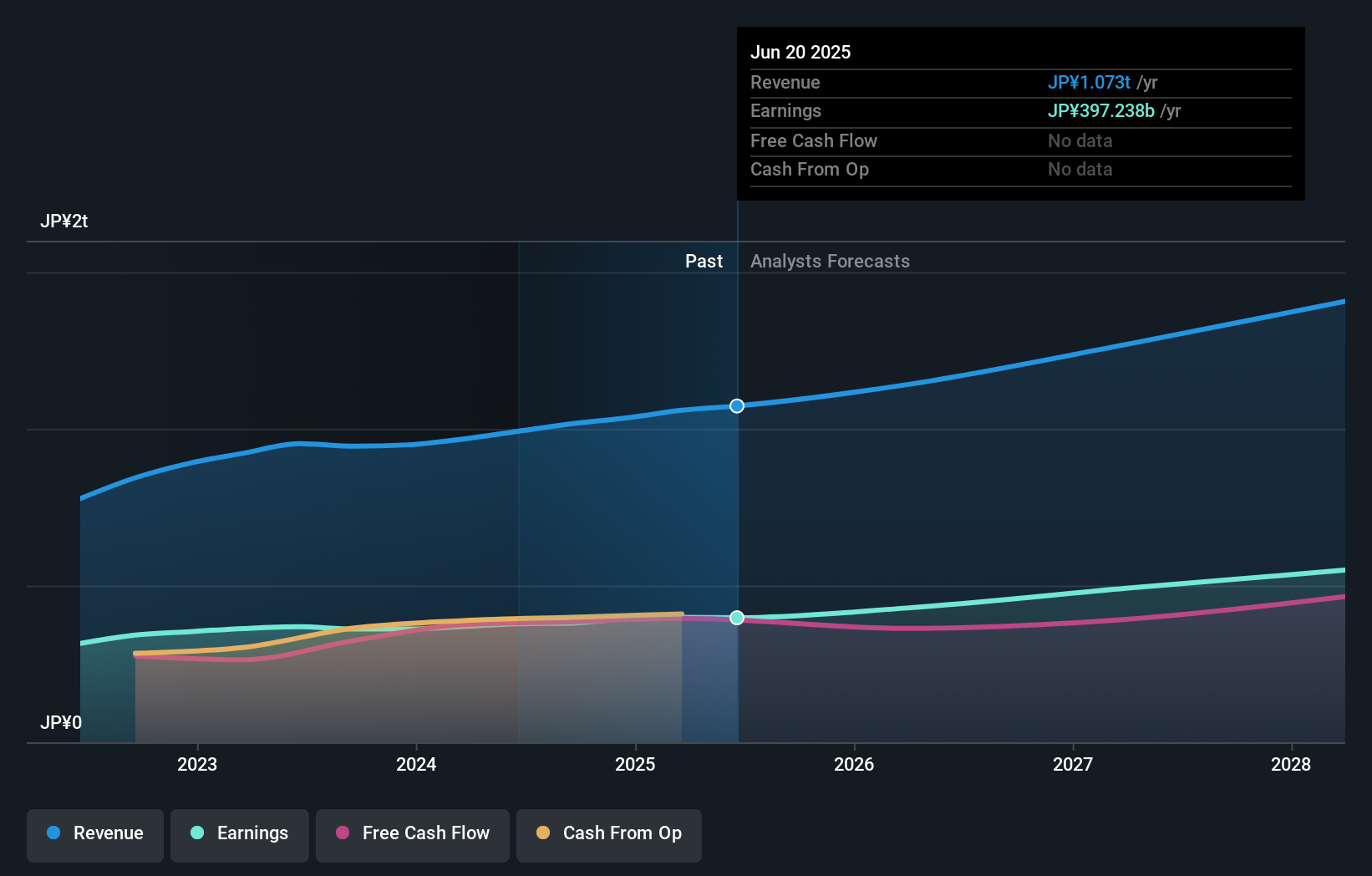
Task: Click No data beside Cash From Op
Action: 1080,170
